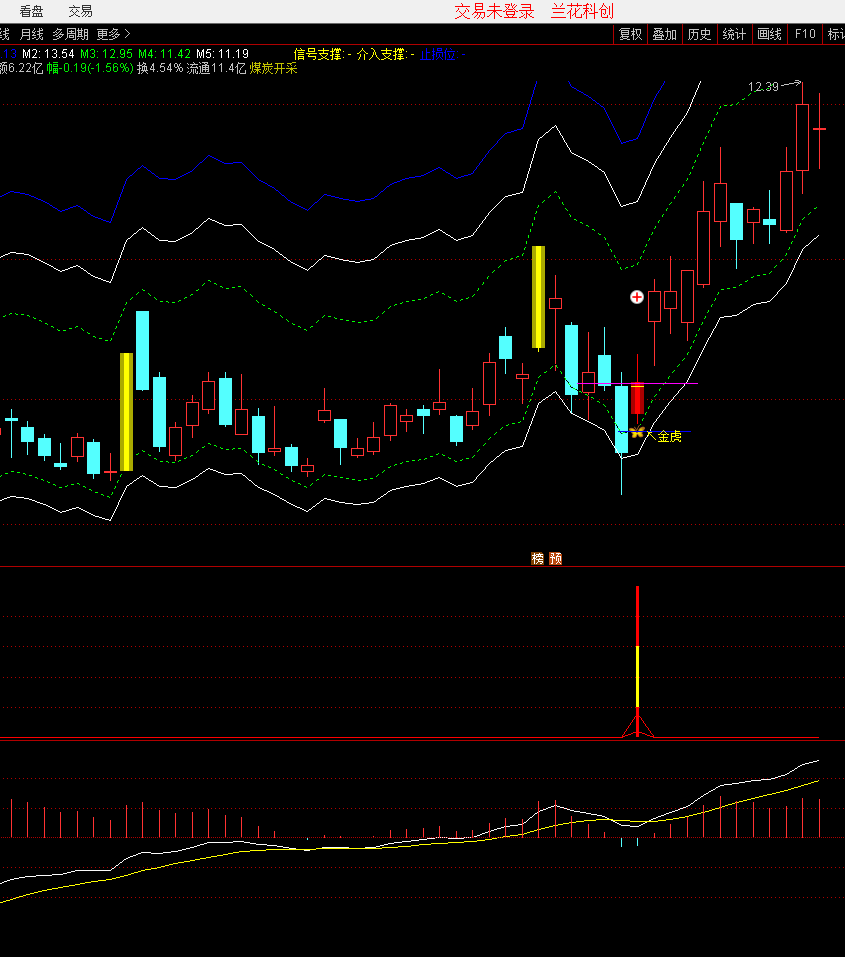Toggle 复权 price adjustment
Screen dimensions: 845x957
(630, 34)
